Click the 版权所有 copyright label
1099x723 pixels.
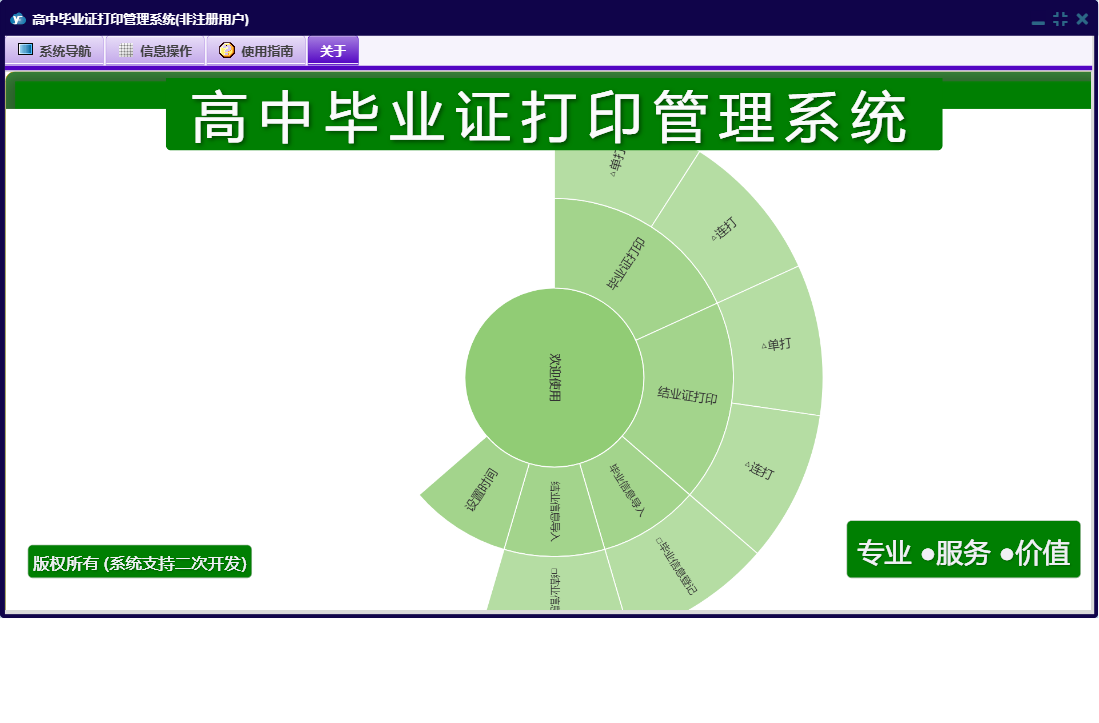tap(139, 562)
